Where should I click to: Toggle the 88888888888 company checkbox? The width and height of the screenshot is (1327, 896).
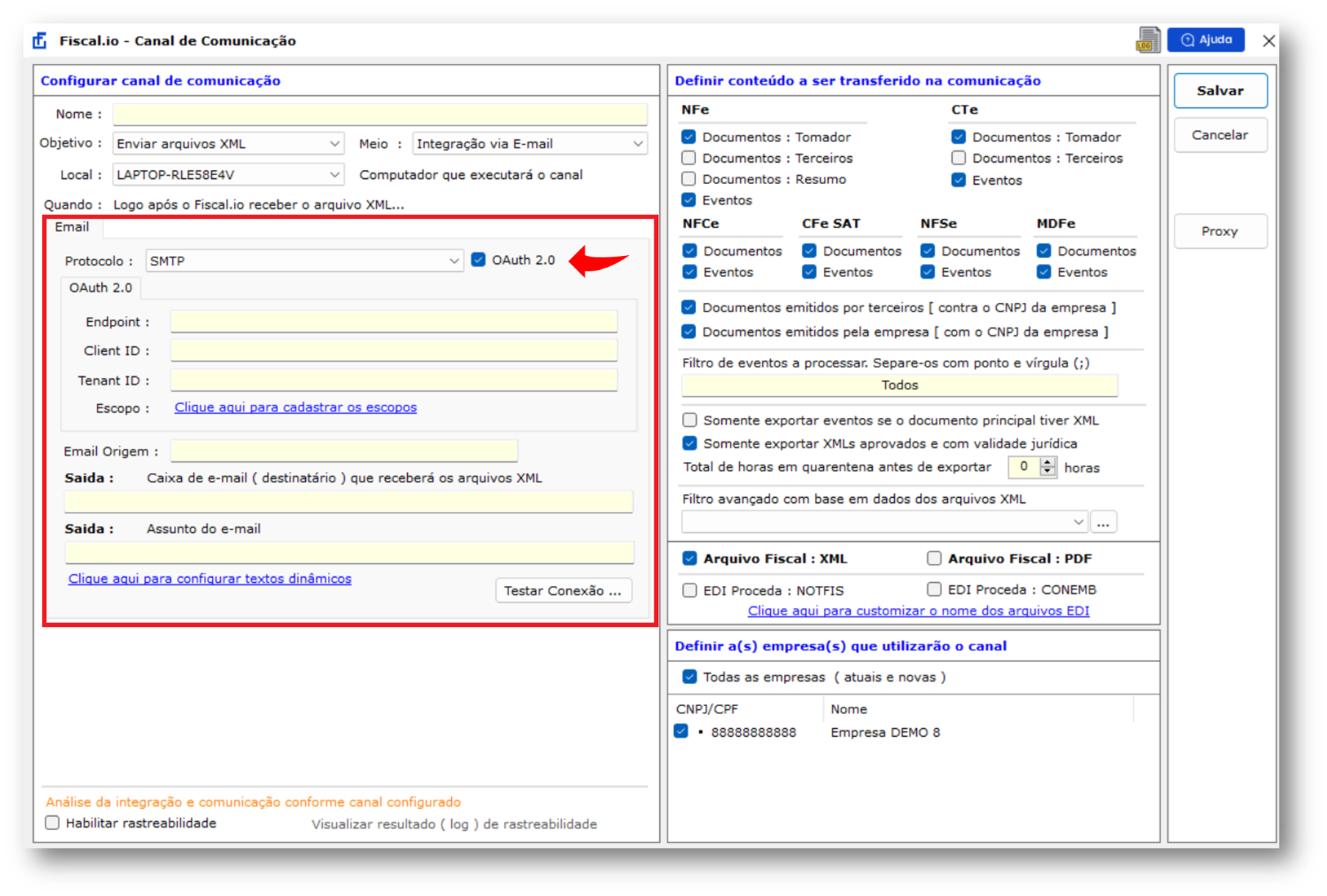[x=681, y=731]
